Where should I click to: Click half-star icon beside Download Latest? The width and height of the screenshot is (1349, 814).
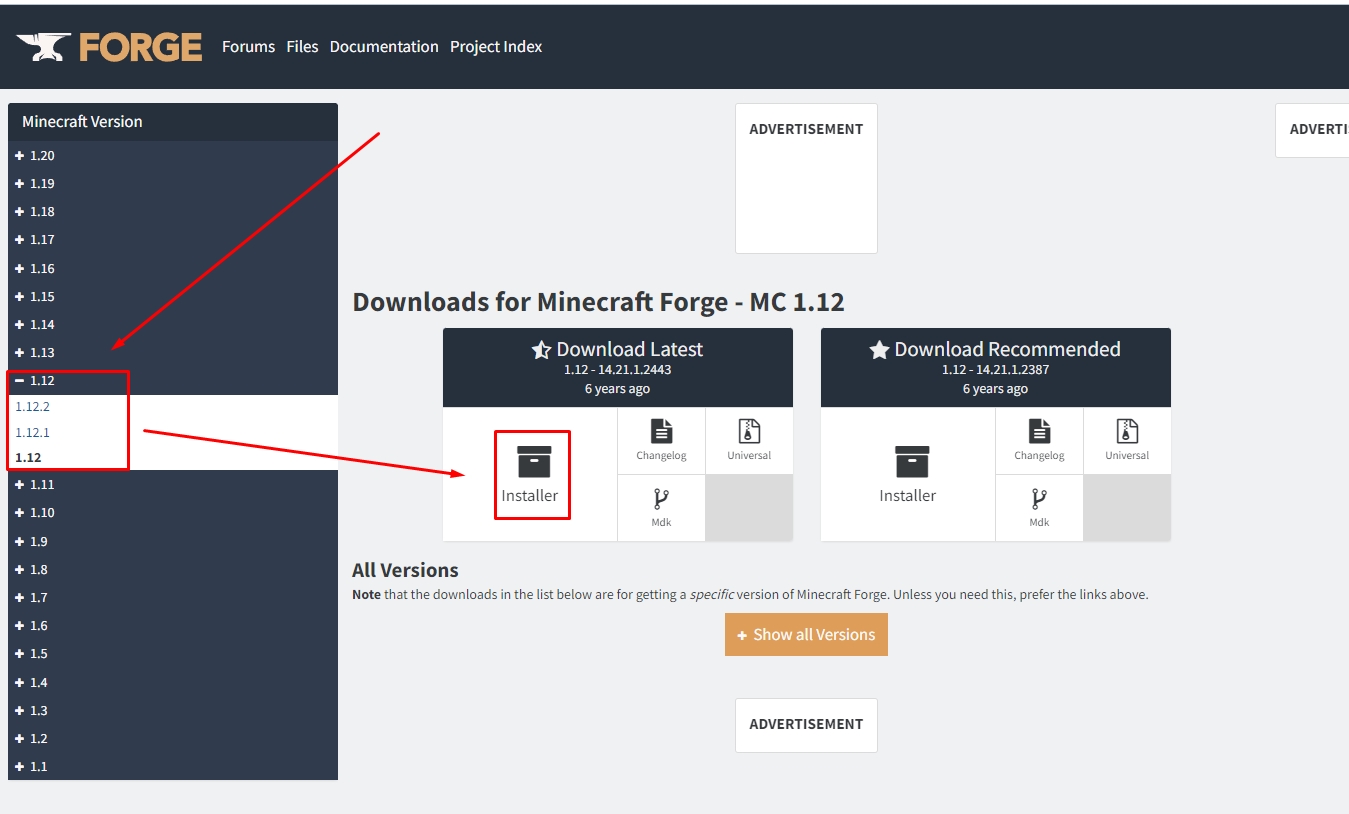click(x=541, y=350)
